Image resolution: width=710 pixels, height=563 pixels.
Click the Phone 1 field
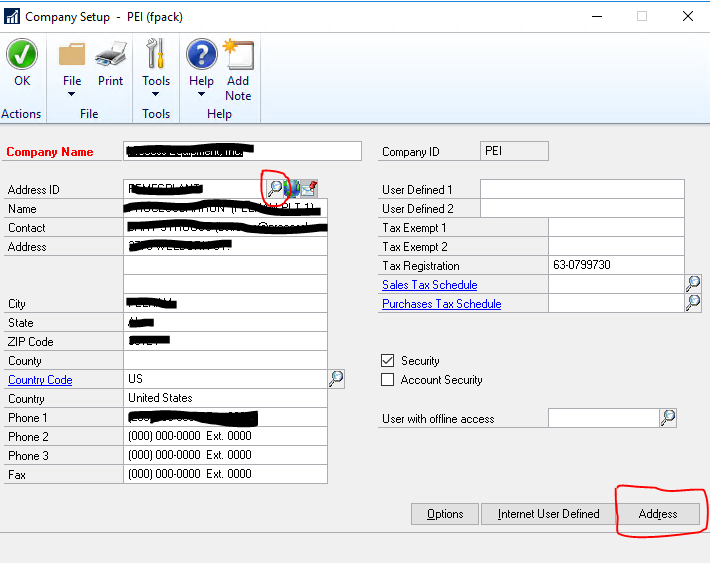point(225,417)
